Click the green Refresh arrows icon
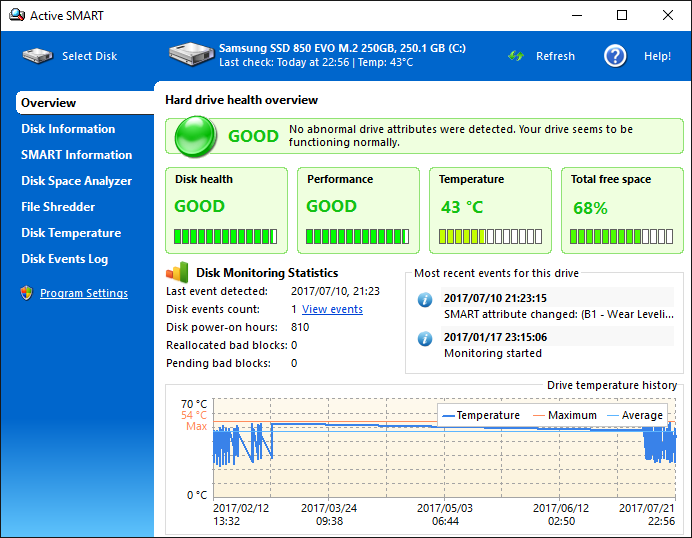This screenshot has height=538, width=692. pyautogui.click(x=516, y=56)
